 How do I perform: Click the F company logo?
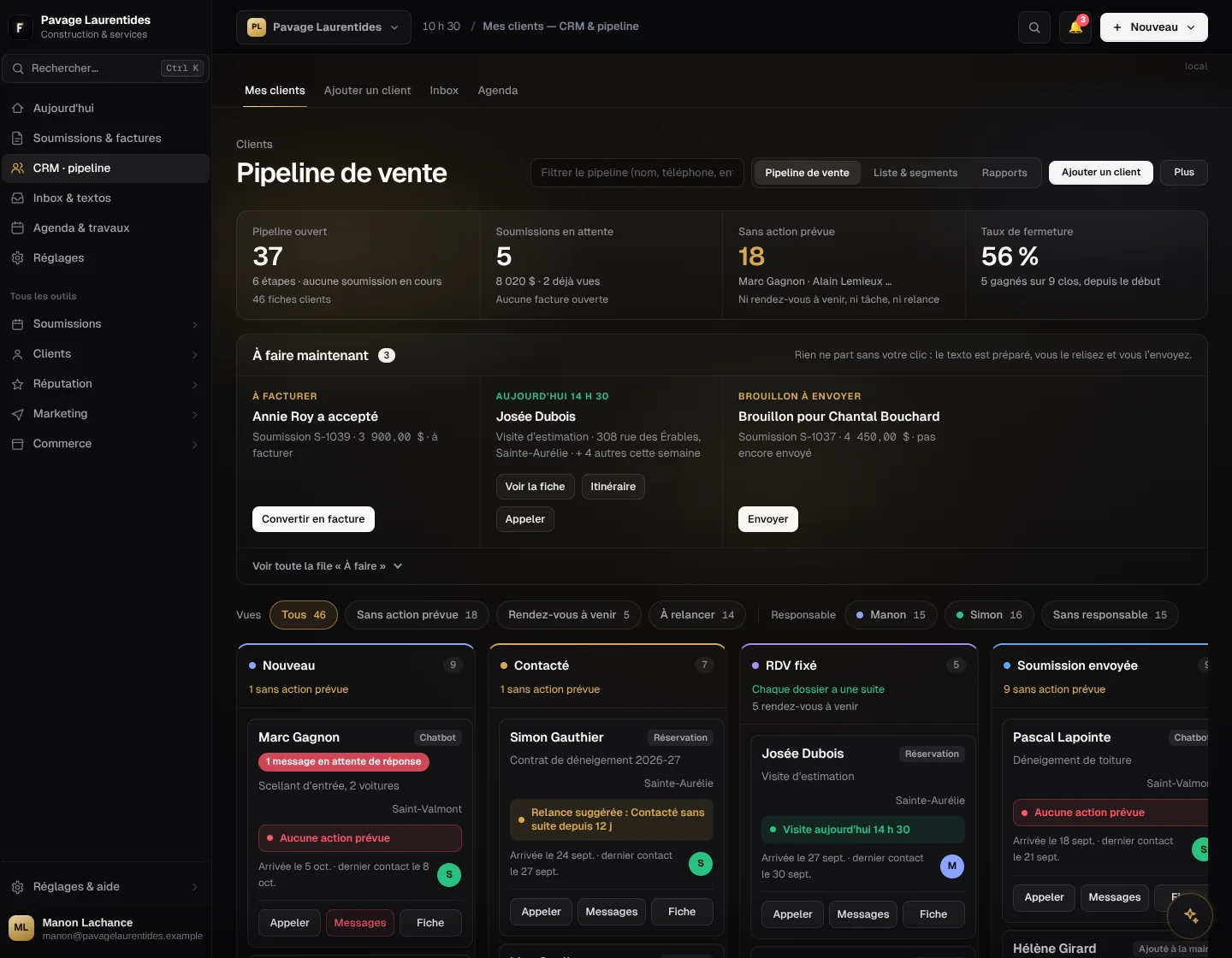click(20, 27)
